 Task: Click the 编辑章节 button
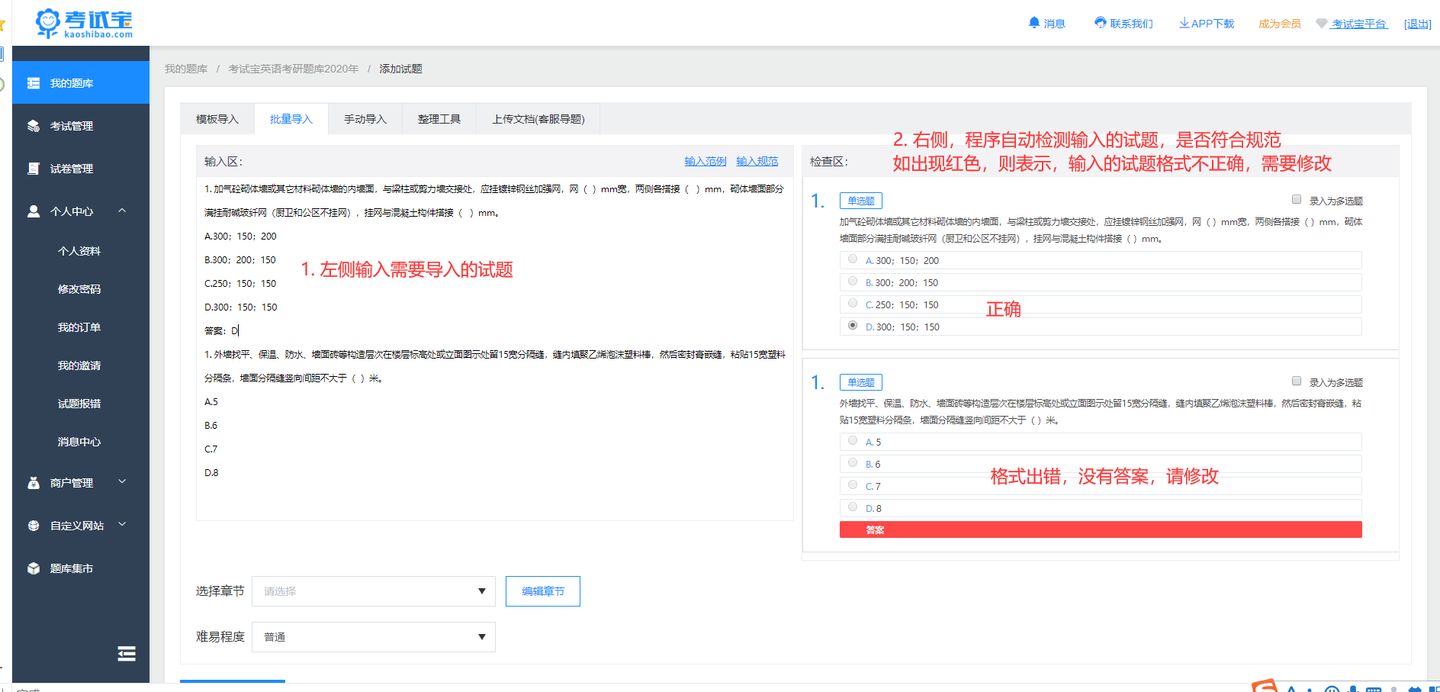tap(543, 591)
